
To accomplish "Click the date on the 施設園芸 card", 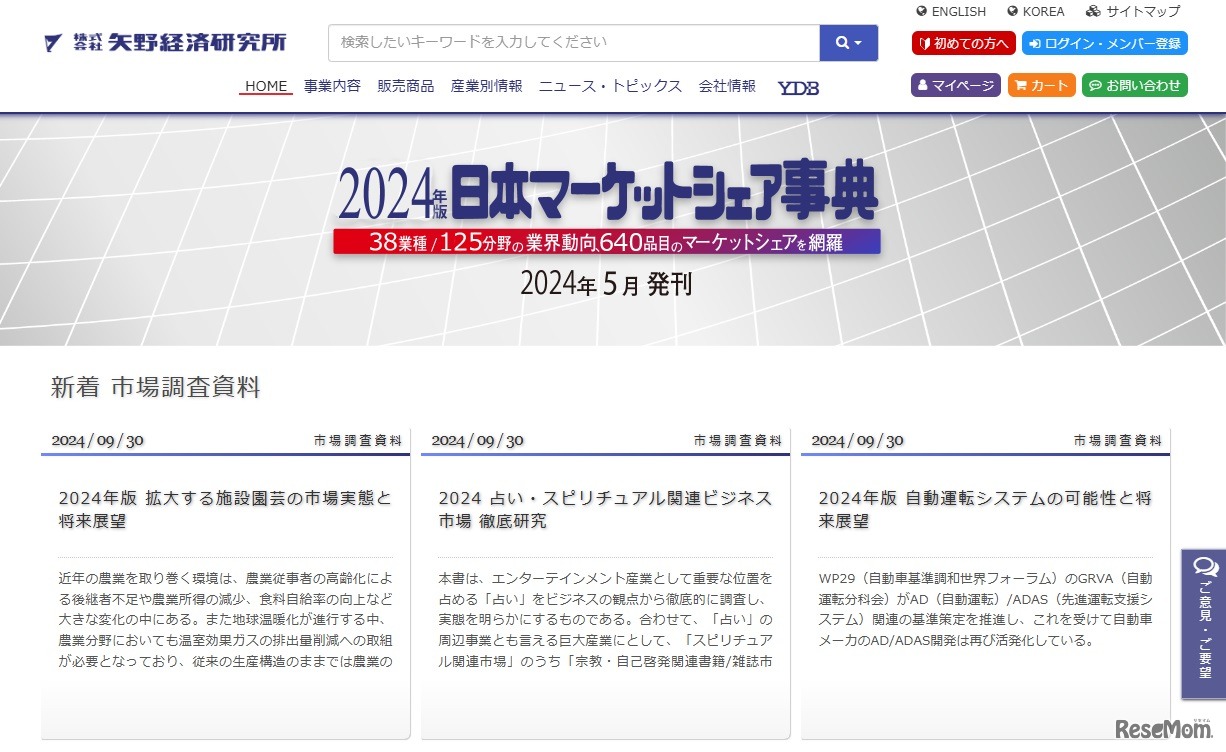I will [x=97, y=440].
